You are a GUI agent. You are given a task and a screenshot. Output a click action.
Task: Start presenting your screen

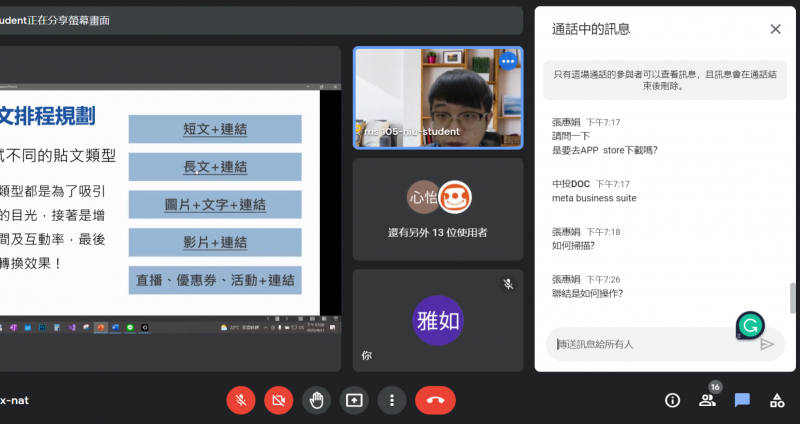[354, 401]
